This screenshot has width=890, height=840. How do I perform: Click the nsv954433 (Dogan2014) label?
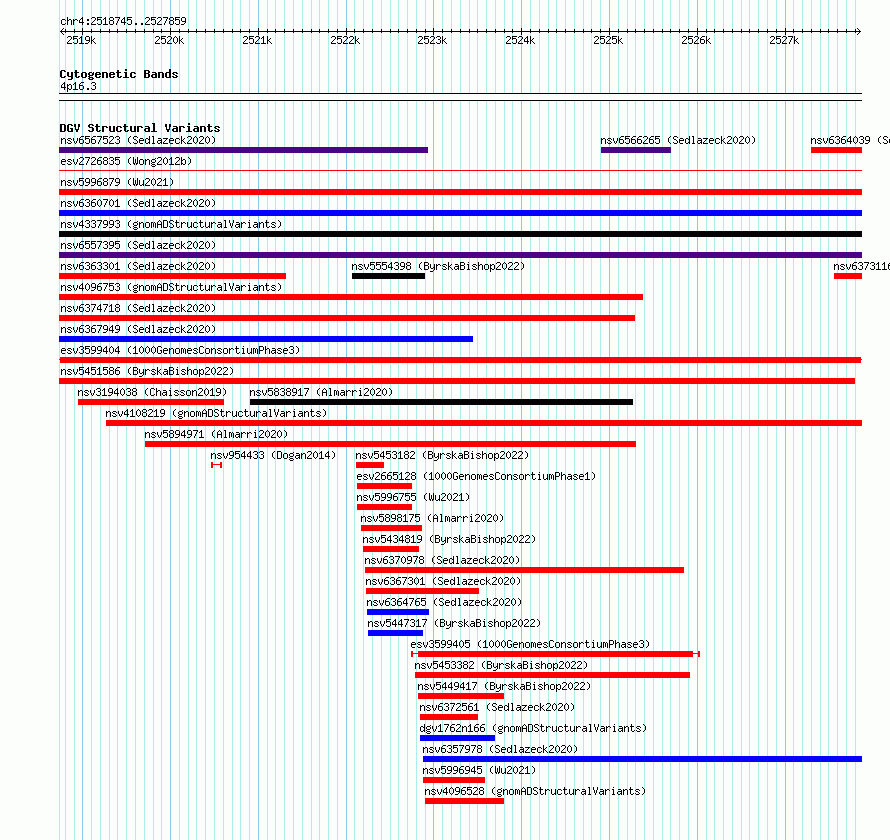point(273,455)
